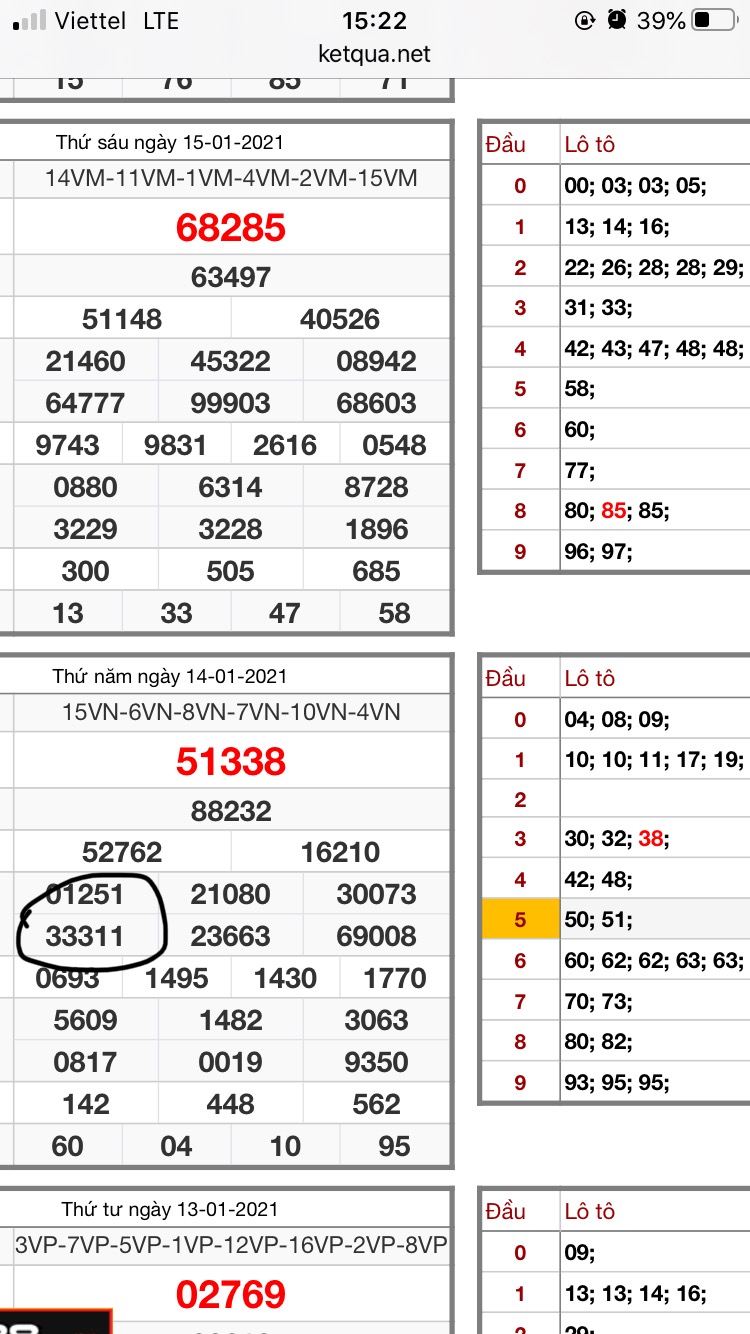The image size is (750, 1334).
Task: Click special prize number 68285
Action: (x=231, y=228)
